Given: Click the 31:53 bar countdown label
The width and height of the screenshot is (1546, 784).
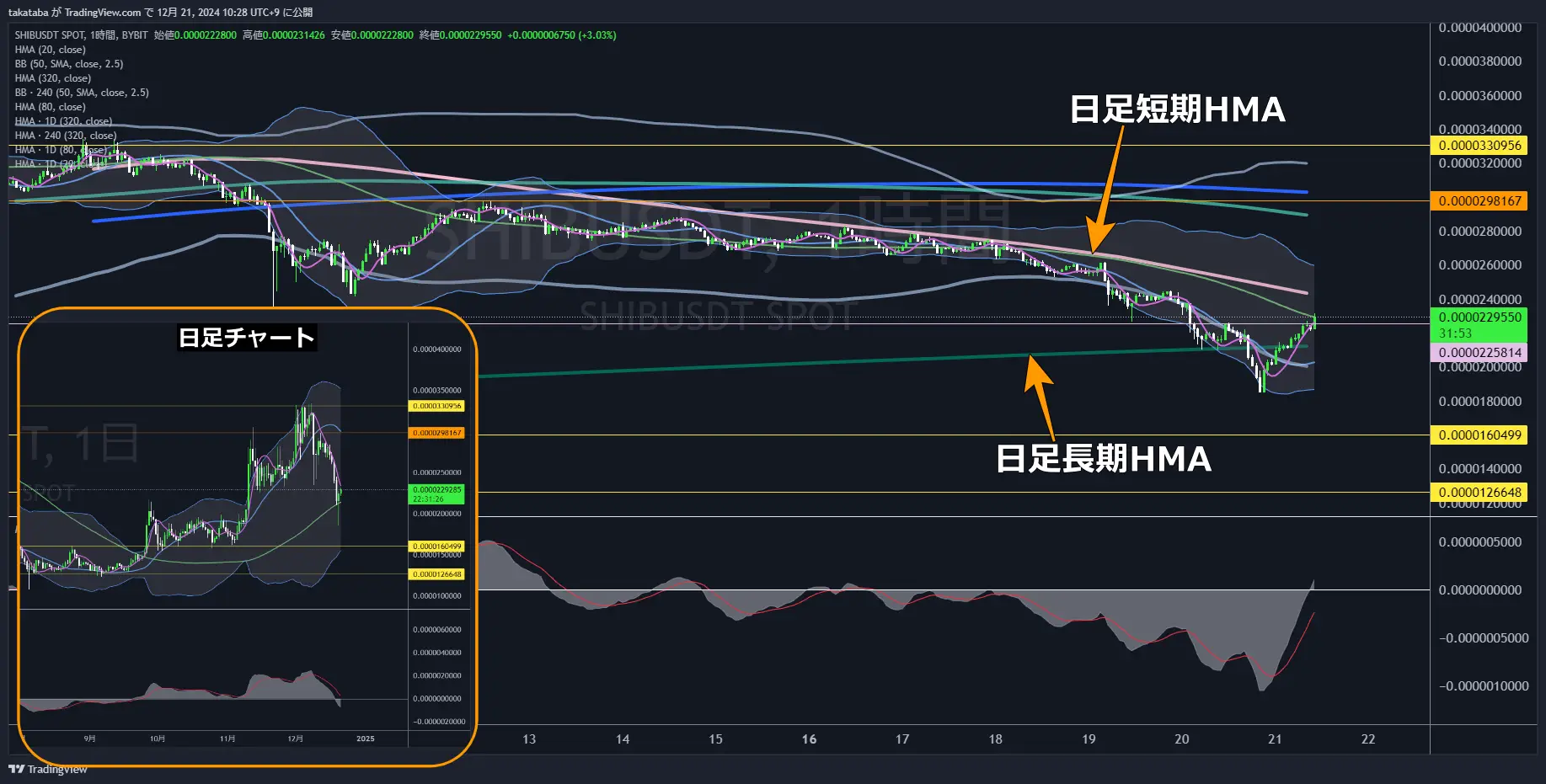Looking at the screenshot, I should (1455, 333).
